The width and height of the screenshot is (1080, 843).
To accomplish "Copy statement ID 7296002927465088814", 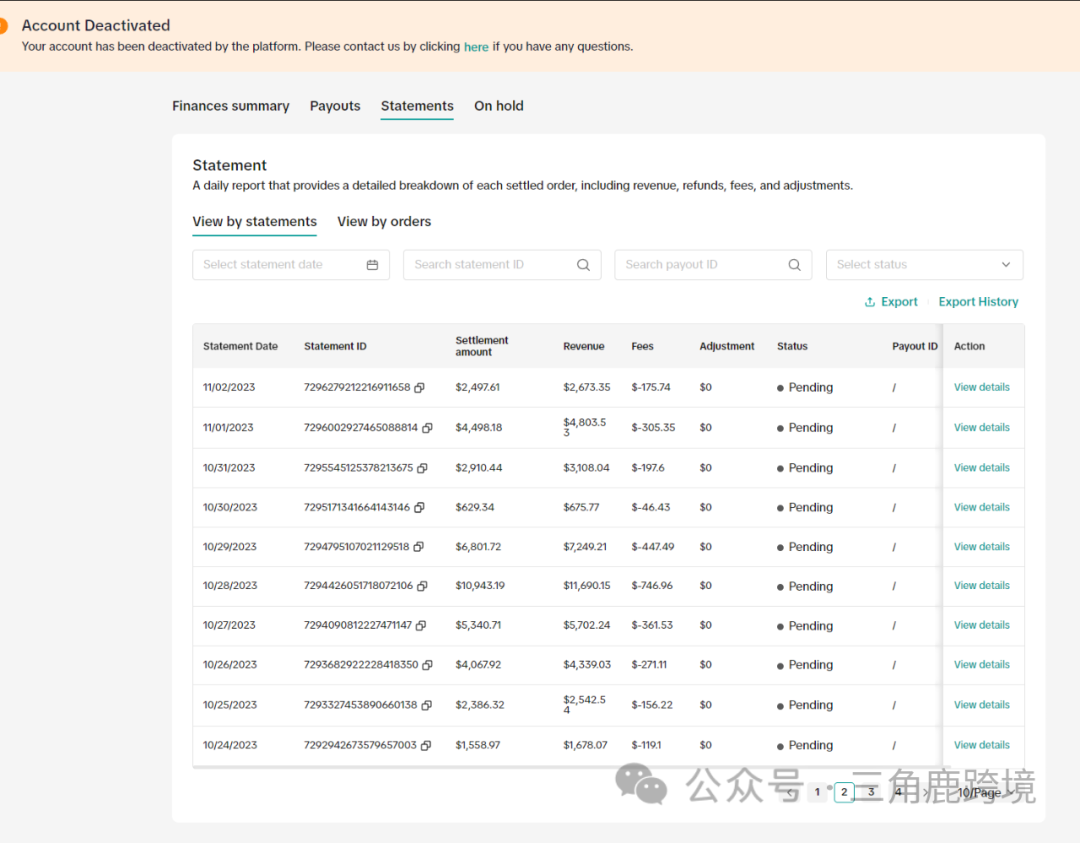I will [427, 428].
